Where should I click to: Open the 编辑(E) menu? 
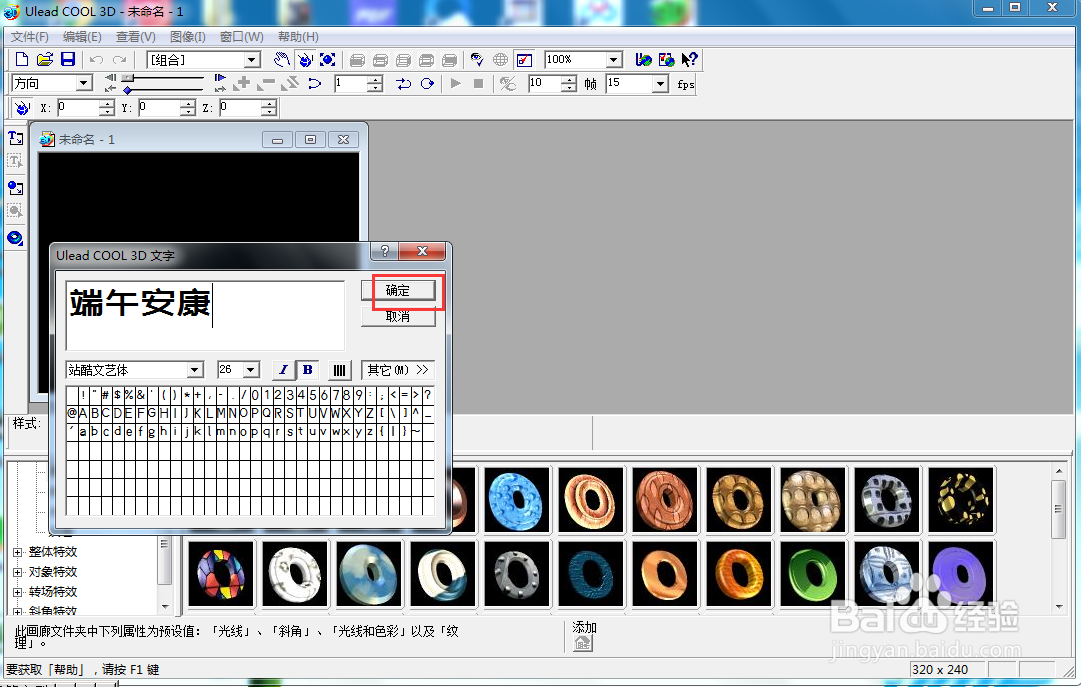tap(82, 37)
